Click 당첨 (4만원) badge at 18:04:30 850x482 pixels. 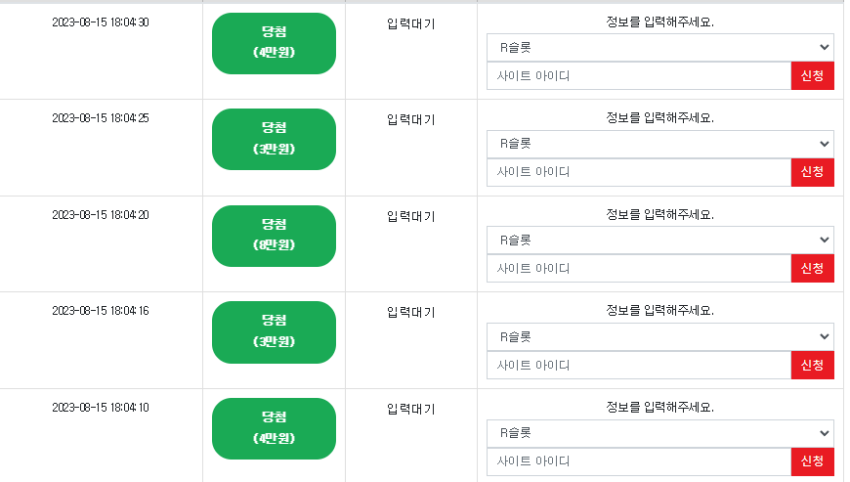pos(274,43)
